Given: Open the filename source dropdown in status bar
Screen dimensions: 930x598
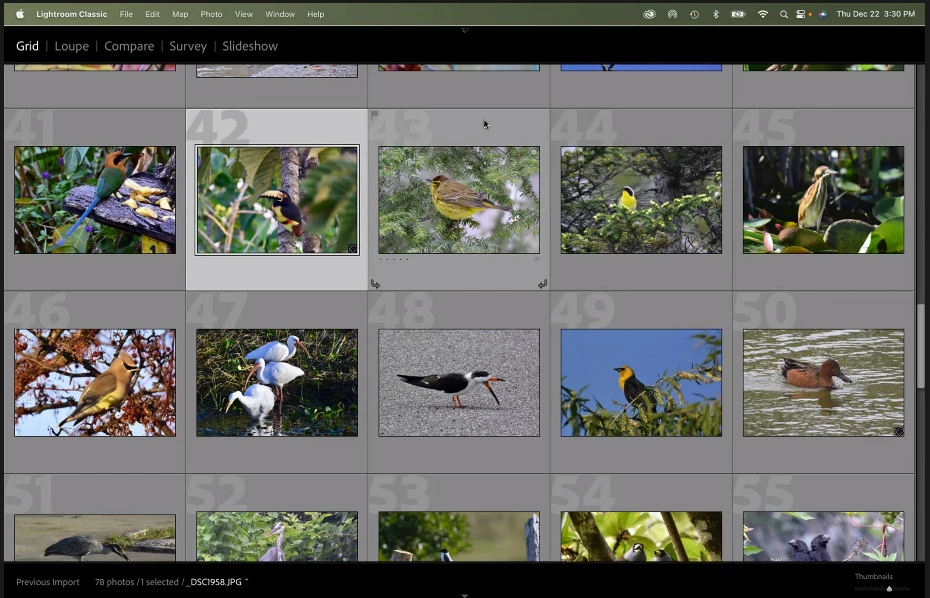Looking at the screenshot, I should coord(216,582).
